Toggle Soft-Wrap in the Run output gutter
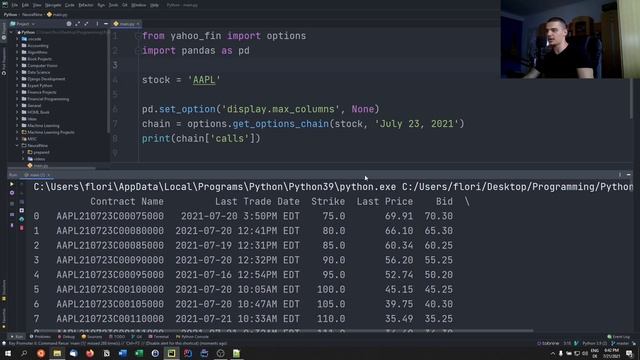This screenshot has width=640, height=360. pyautogui.click(x=22, y=202)
